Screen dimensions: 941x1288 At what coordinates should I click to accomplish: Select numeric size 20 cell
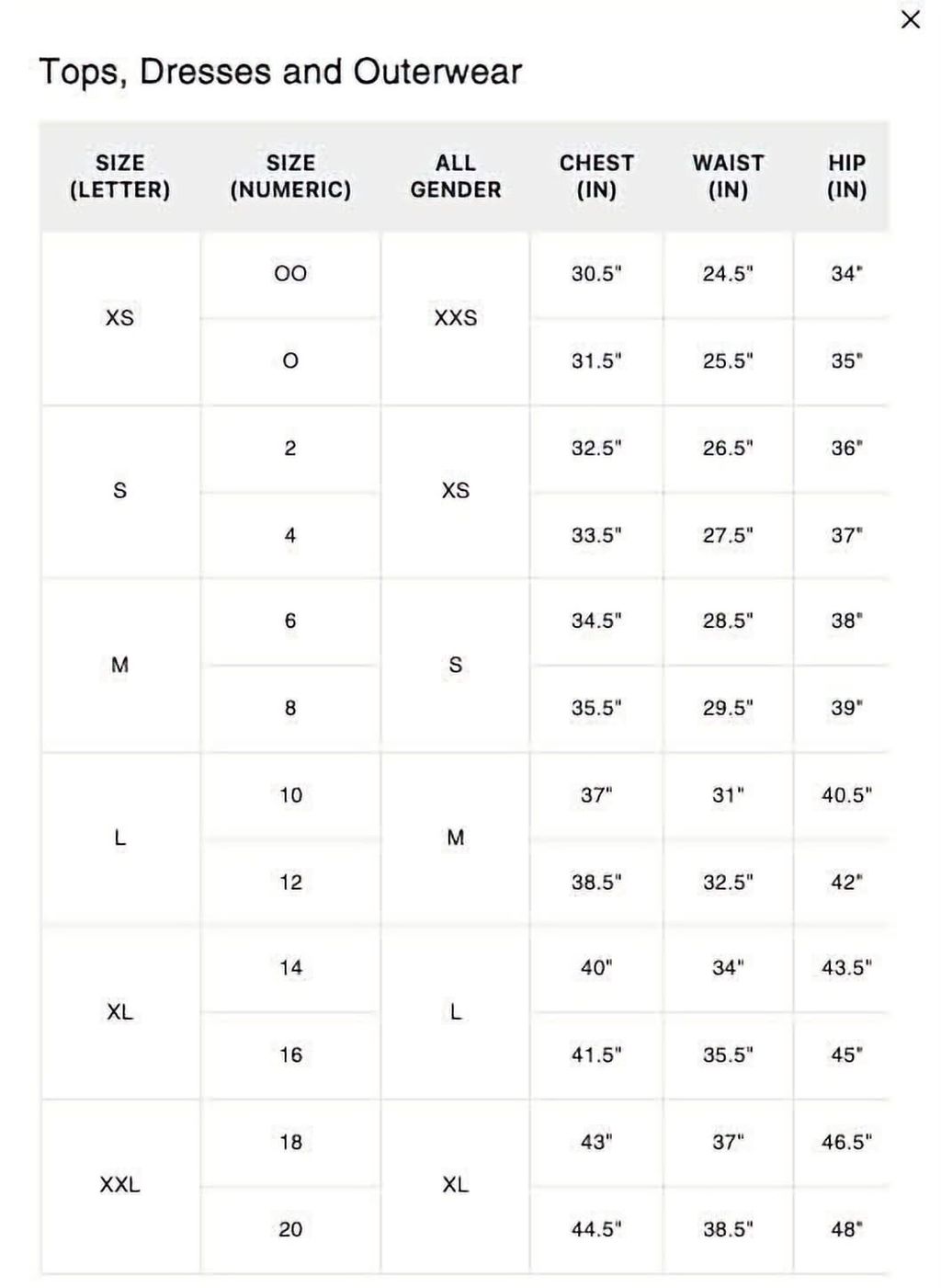click(290, 1230)
